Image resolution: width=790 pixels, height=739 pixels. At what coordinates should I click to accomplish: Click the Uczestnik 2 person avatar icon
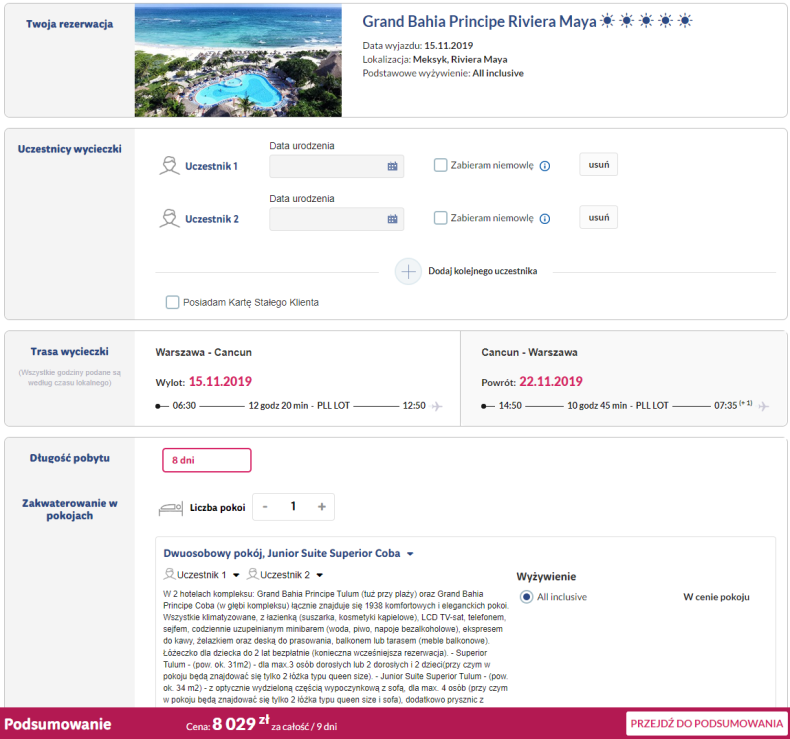coord(169,219)
